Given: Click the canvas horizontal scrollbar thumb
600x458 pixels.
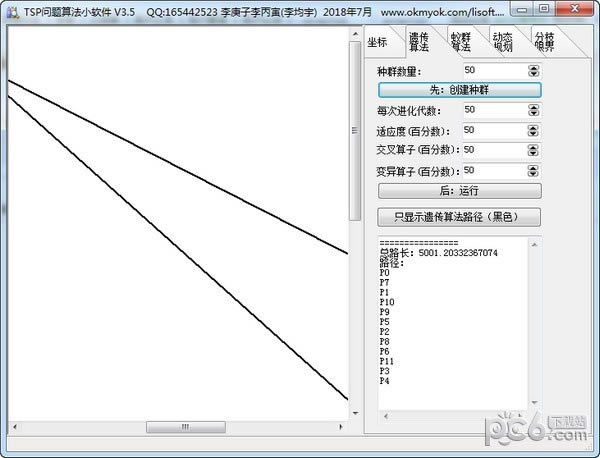Looking at the screenshot, I should (184, 427).
